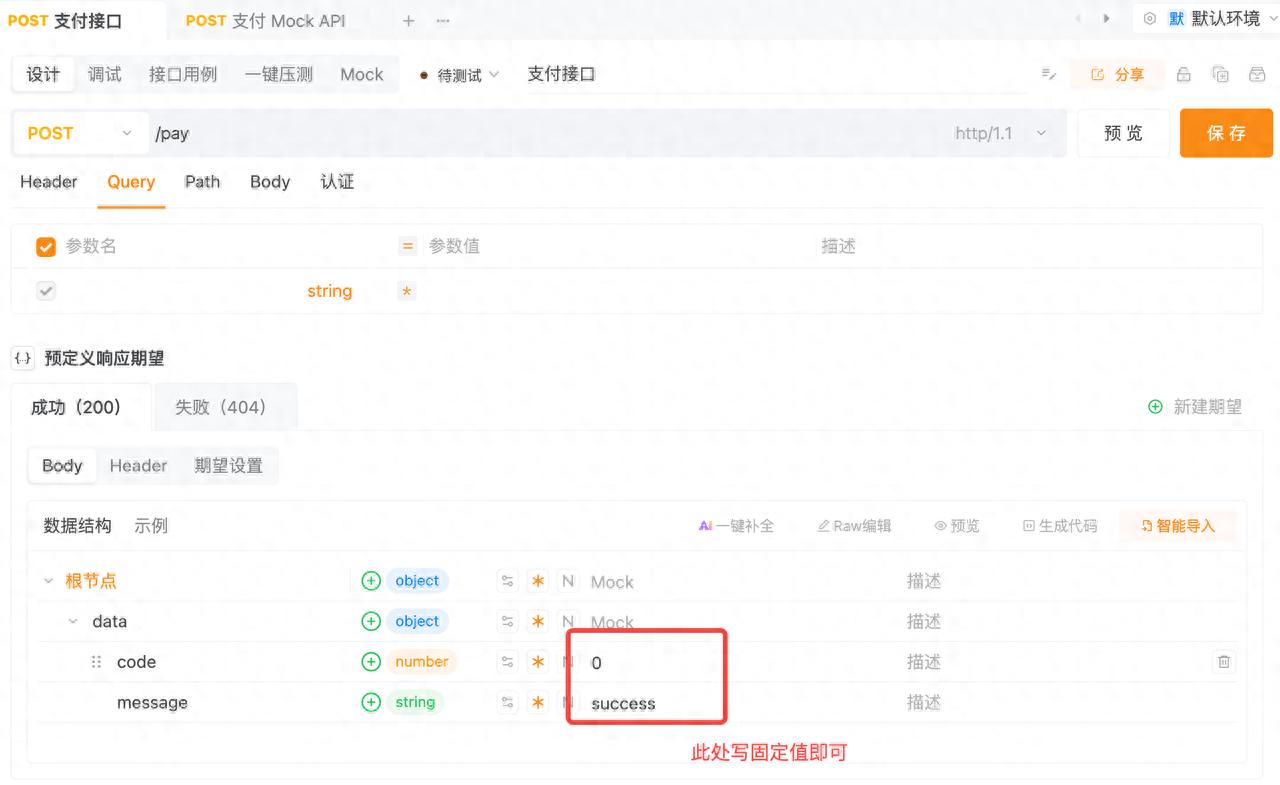This screenshot has width=1280, height=785.
Task: Change the number type of code
Action: coord(421,662)
